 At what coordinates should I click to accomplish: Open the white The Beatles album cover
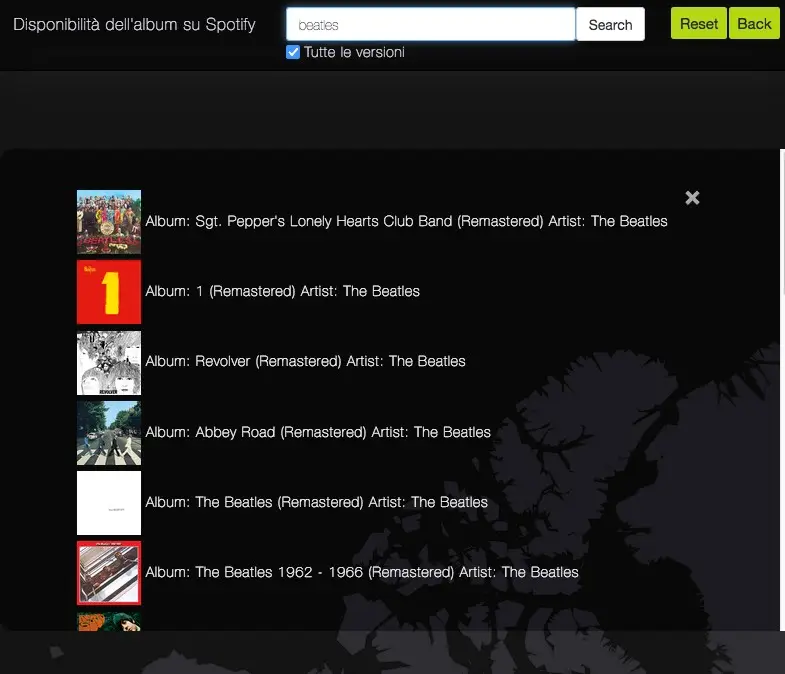coord(109,503)
